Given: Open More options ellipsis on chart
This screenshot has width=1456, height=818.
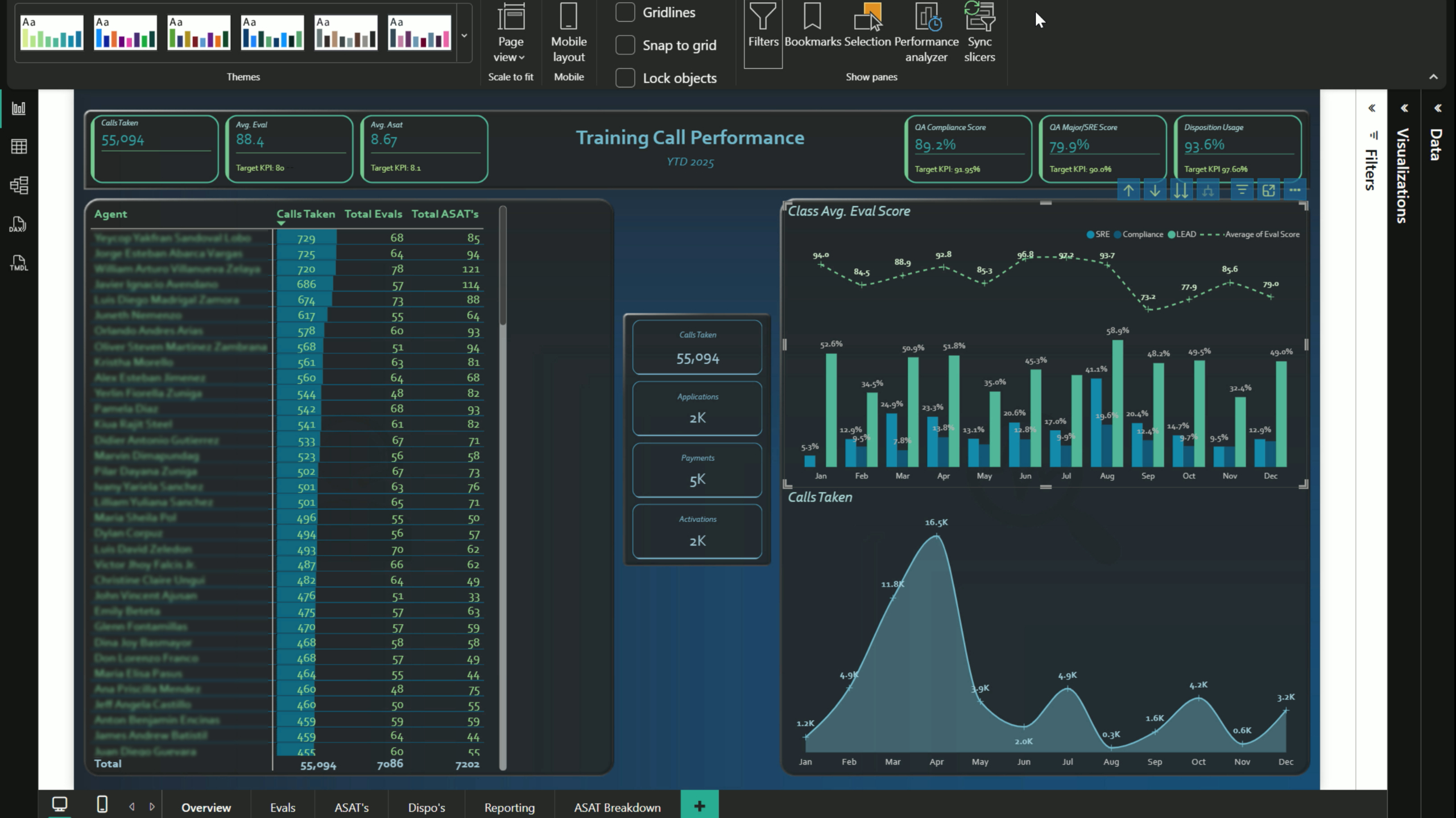Looking at the screenshot, I should point(1294,190).
